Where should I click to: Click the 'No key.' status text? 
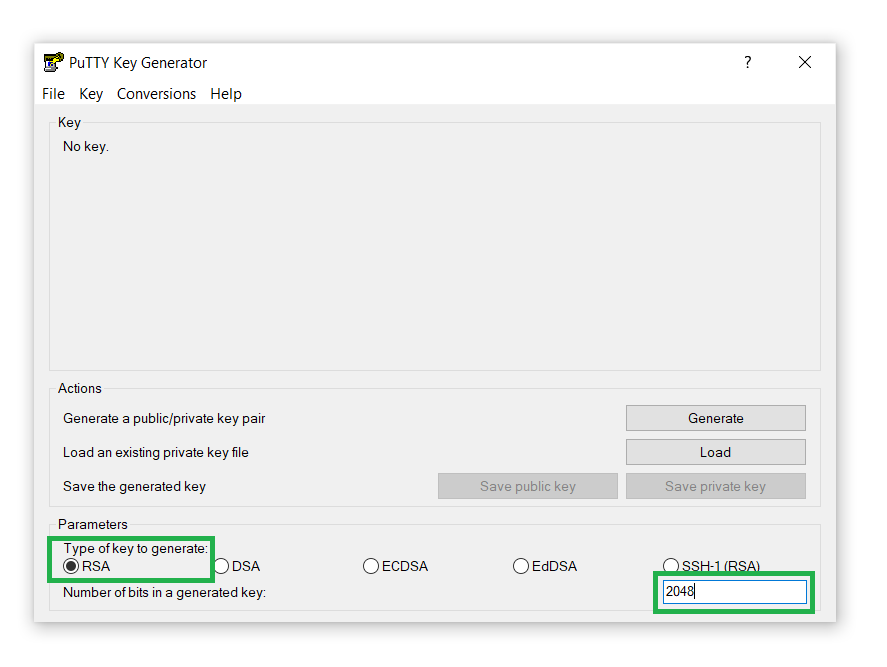pyautogui.click(x=86, y=147)
